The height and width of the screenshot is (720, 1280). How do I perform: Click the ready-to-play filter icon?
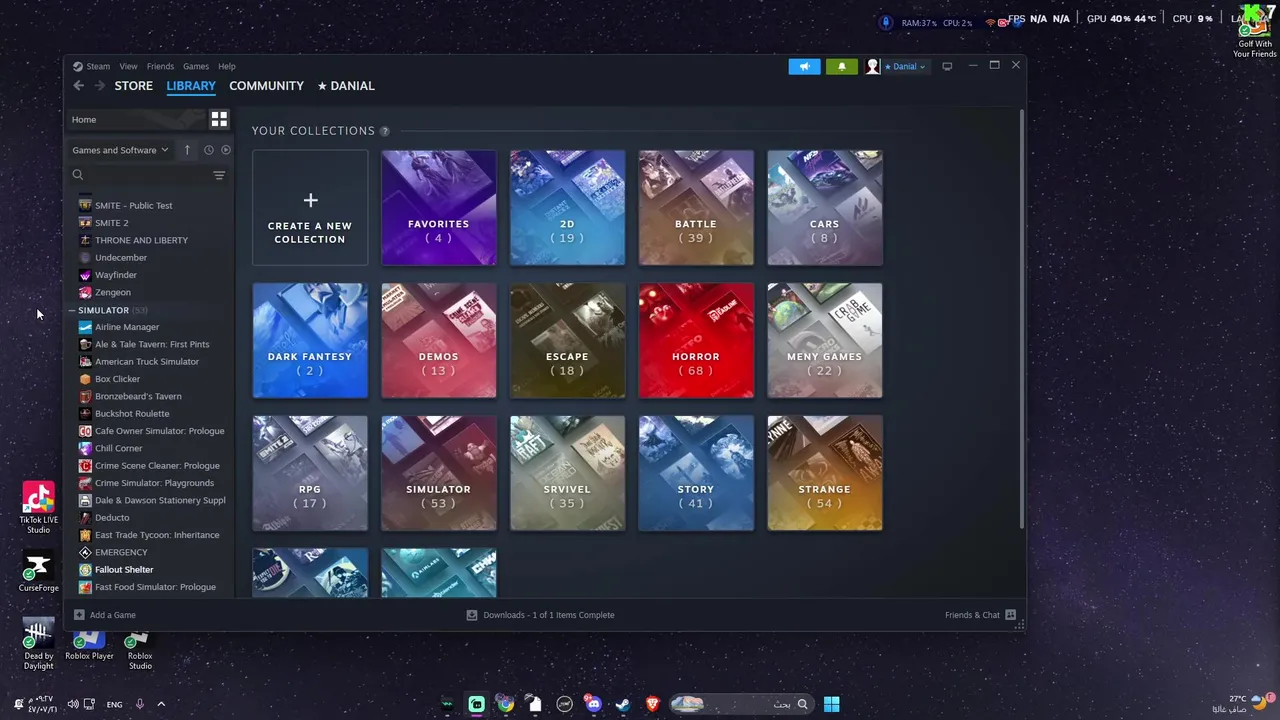coord(226,150)
